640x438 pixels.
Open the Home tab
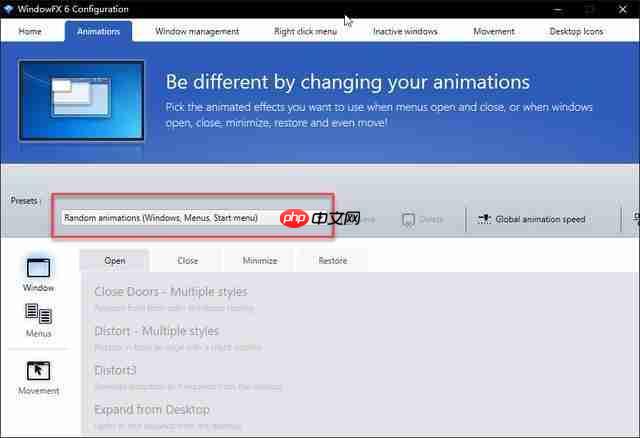[x=30, y=31]
